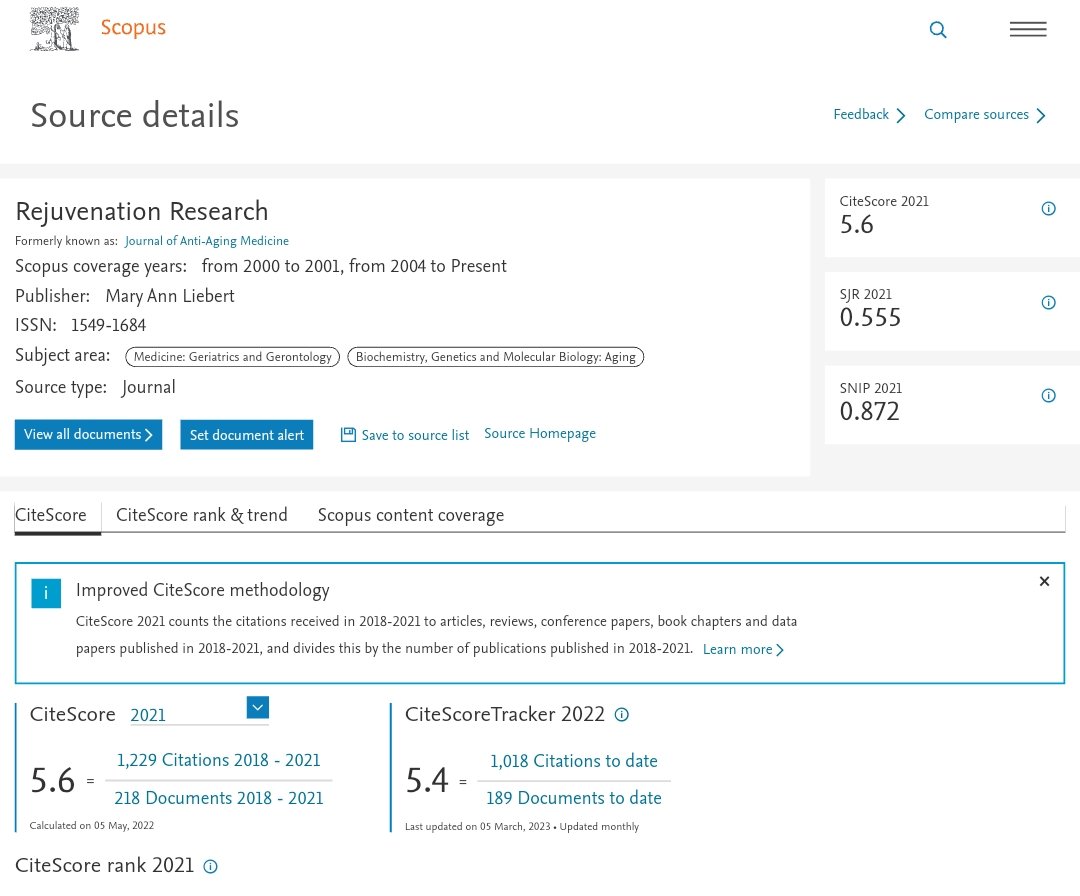Close the Improved CiteScore methodology banner

[x=1044, y=581]
